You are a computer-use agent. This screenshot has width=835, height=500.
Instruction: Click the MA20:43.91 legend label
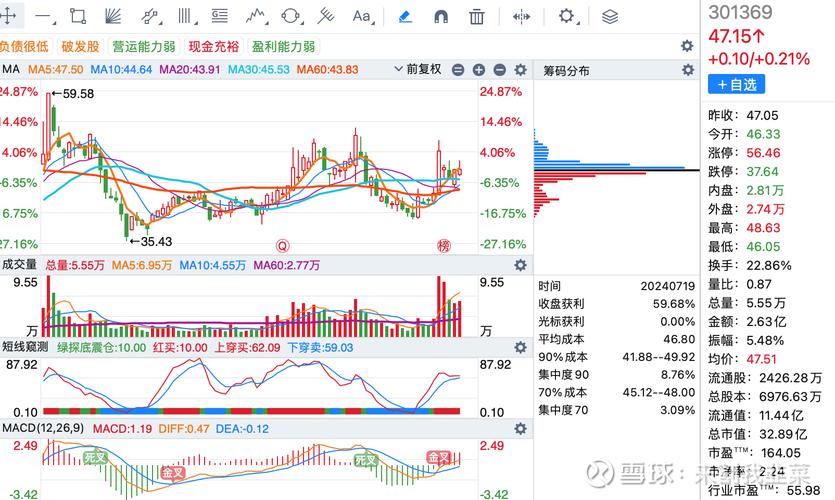[190, 70]
